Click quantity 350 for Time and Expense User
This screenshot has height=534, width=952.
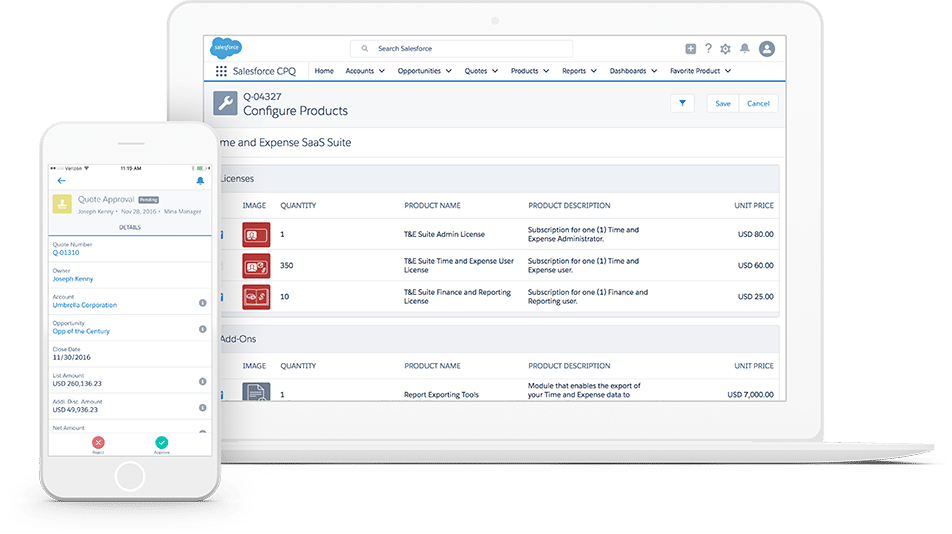pos(287,266)
